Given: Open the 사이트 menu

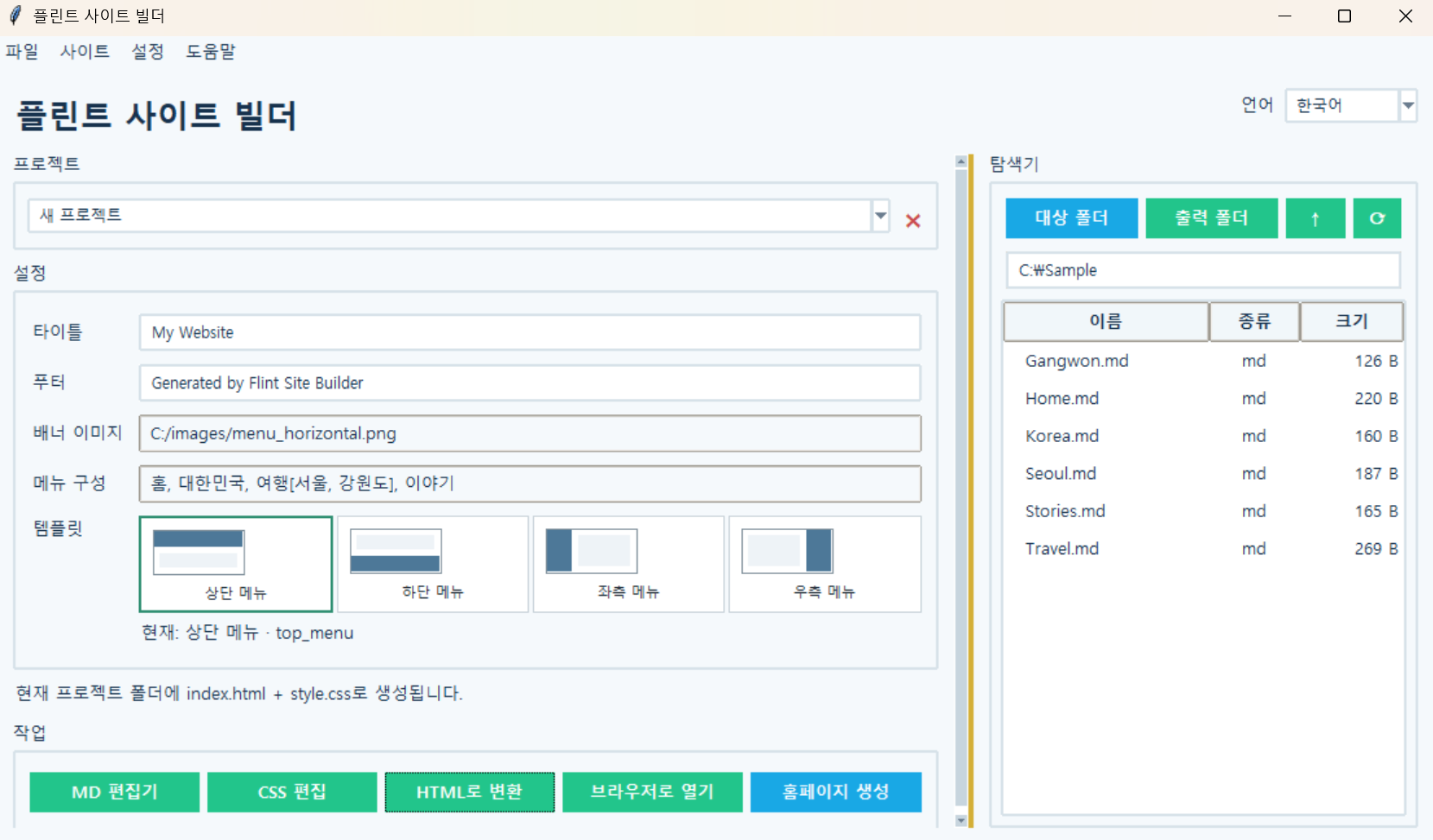Looking at the screenshot, I should point(85,52).
